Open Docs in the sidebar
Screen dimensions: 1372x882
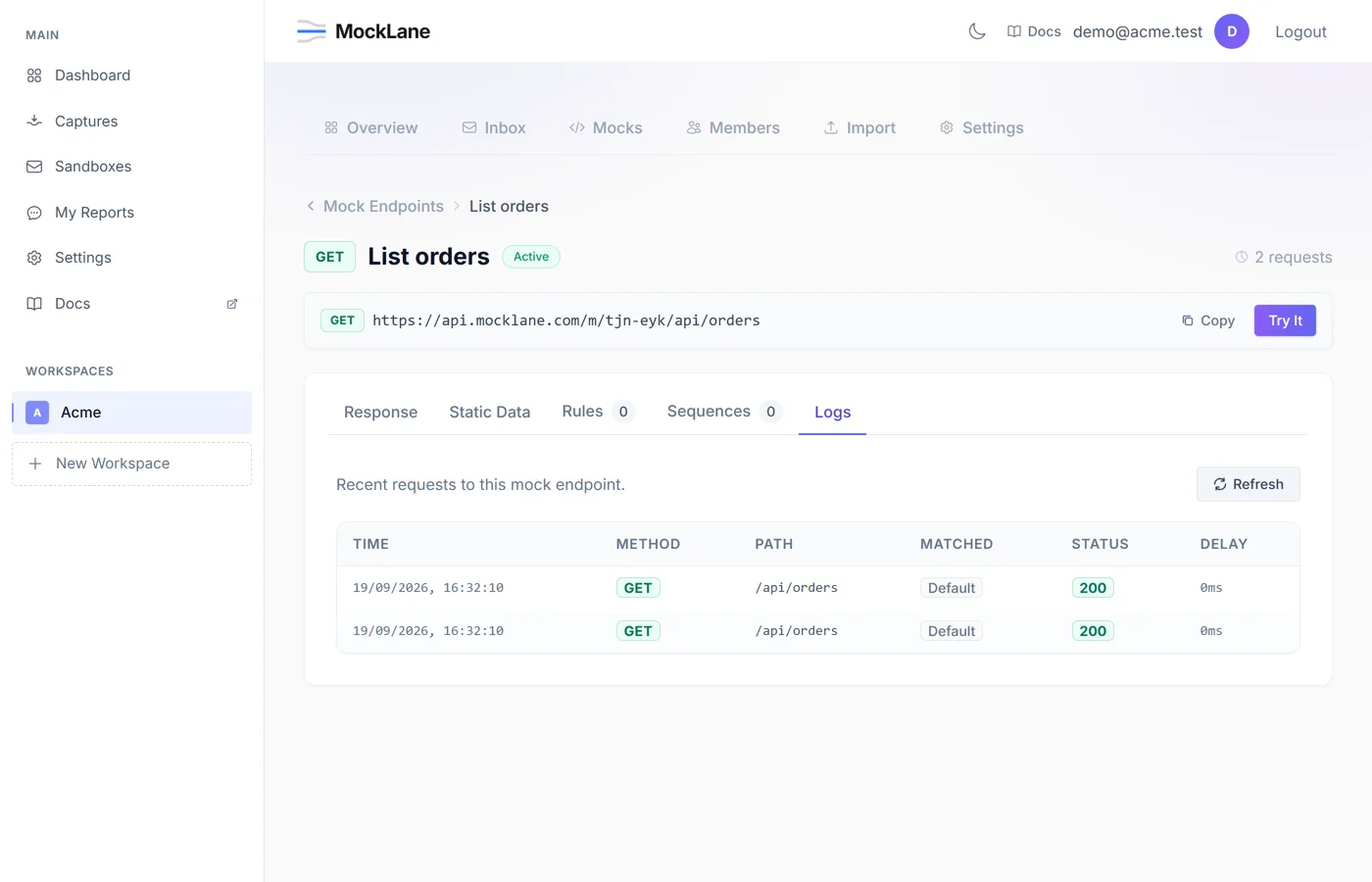131,304
